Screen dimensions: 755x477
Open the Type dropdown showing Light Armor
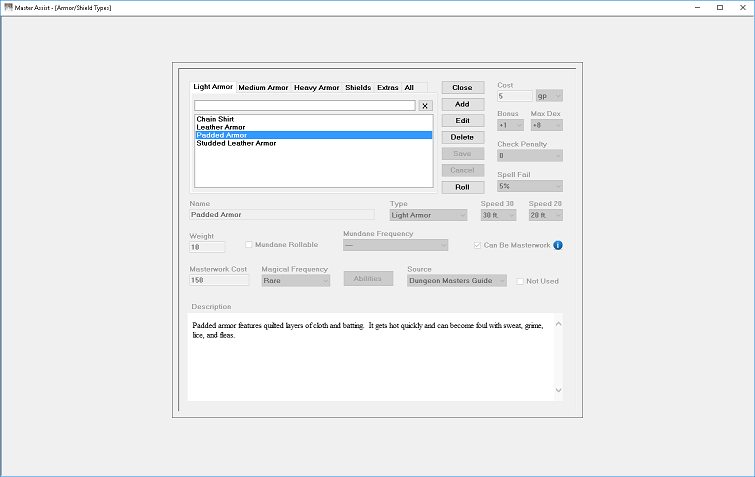(x=429, y=215)
